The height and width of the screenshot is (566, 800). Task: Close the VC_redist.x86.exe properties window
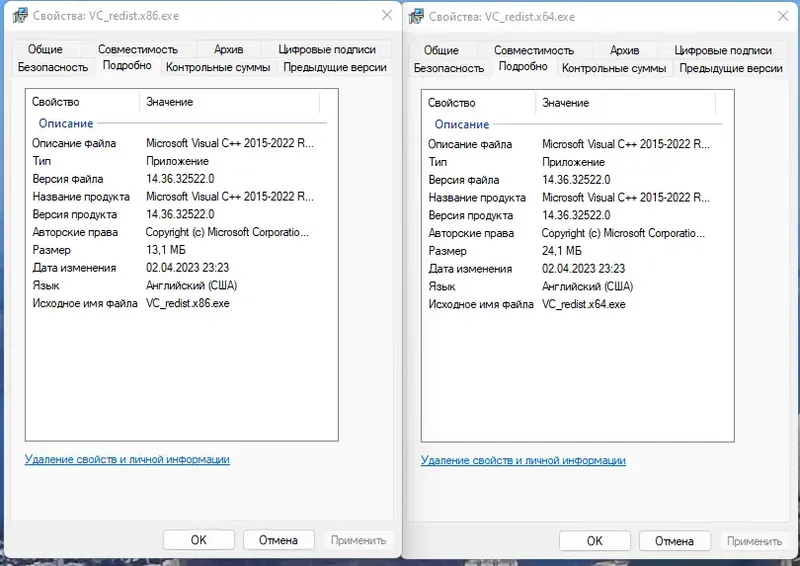[386, 15]
